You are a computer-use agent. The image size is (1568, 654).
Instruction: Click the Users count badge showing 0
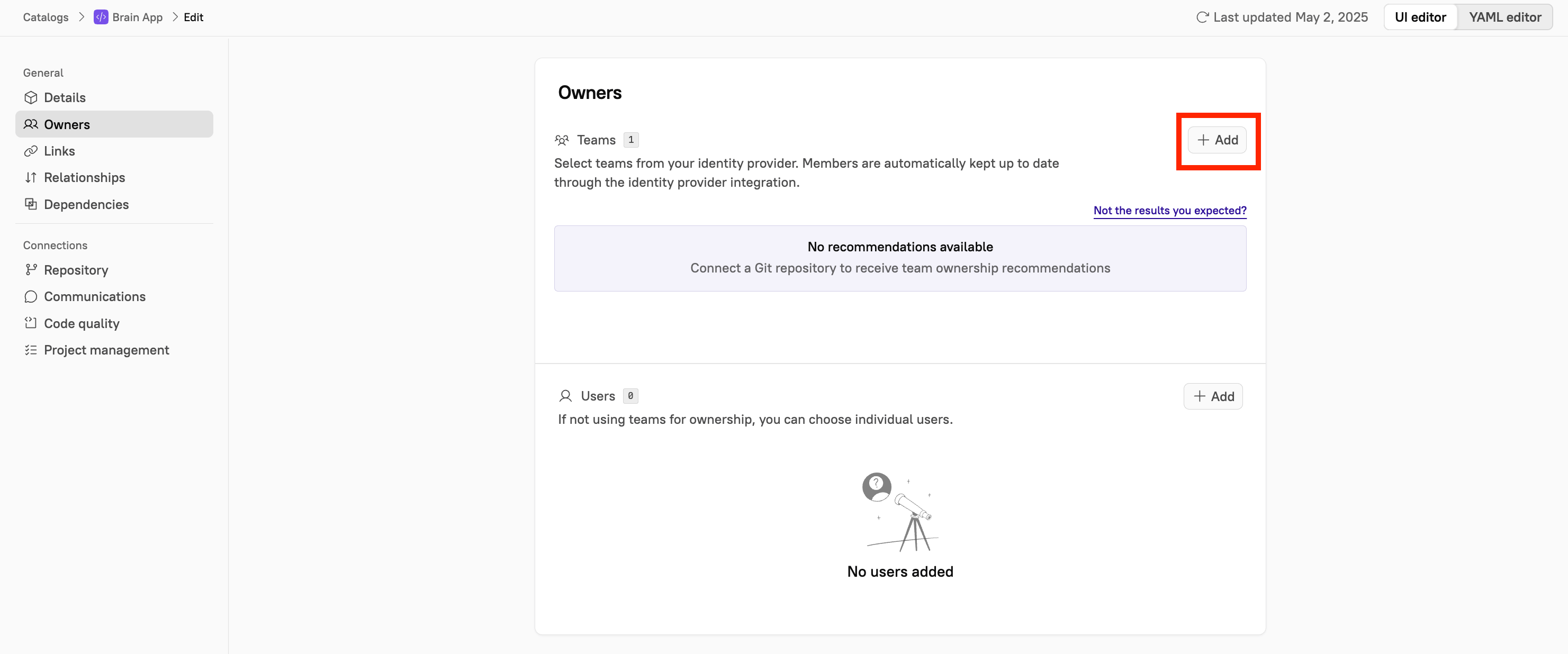(630, 396)
